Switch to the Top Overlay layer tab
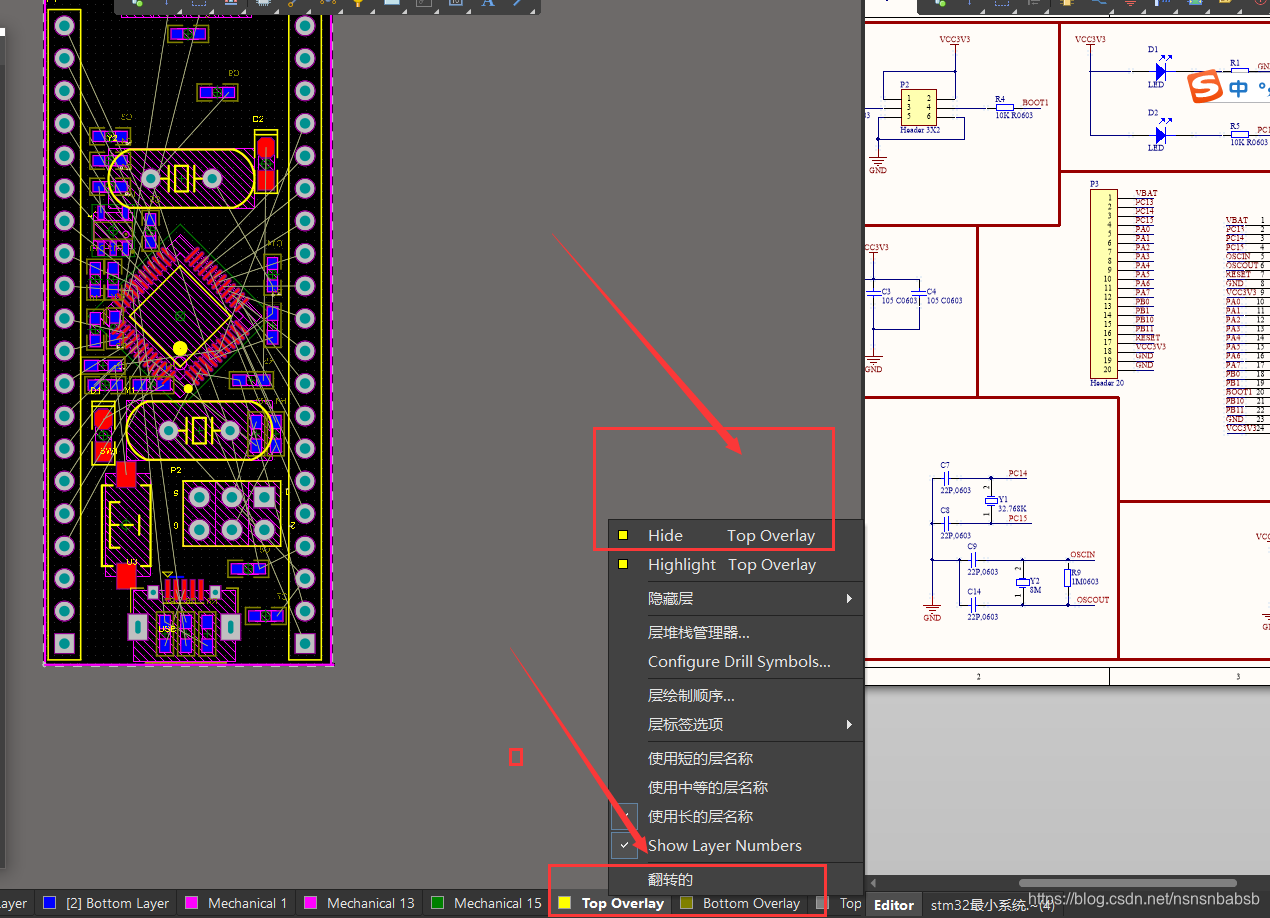Viewport: 1270px width, 918px height. [610, 903]
